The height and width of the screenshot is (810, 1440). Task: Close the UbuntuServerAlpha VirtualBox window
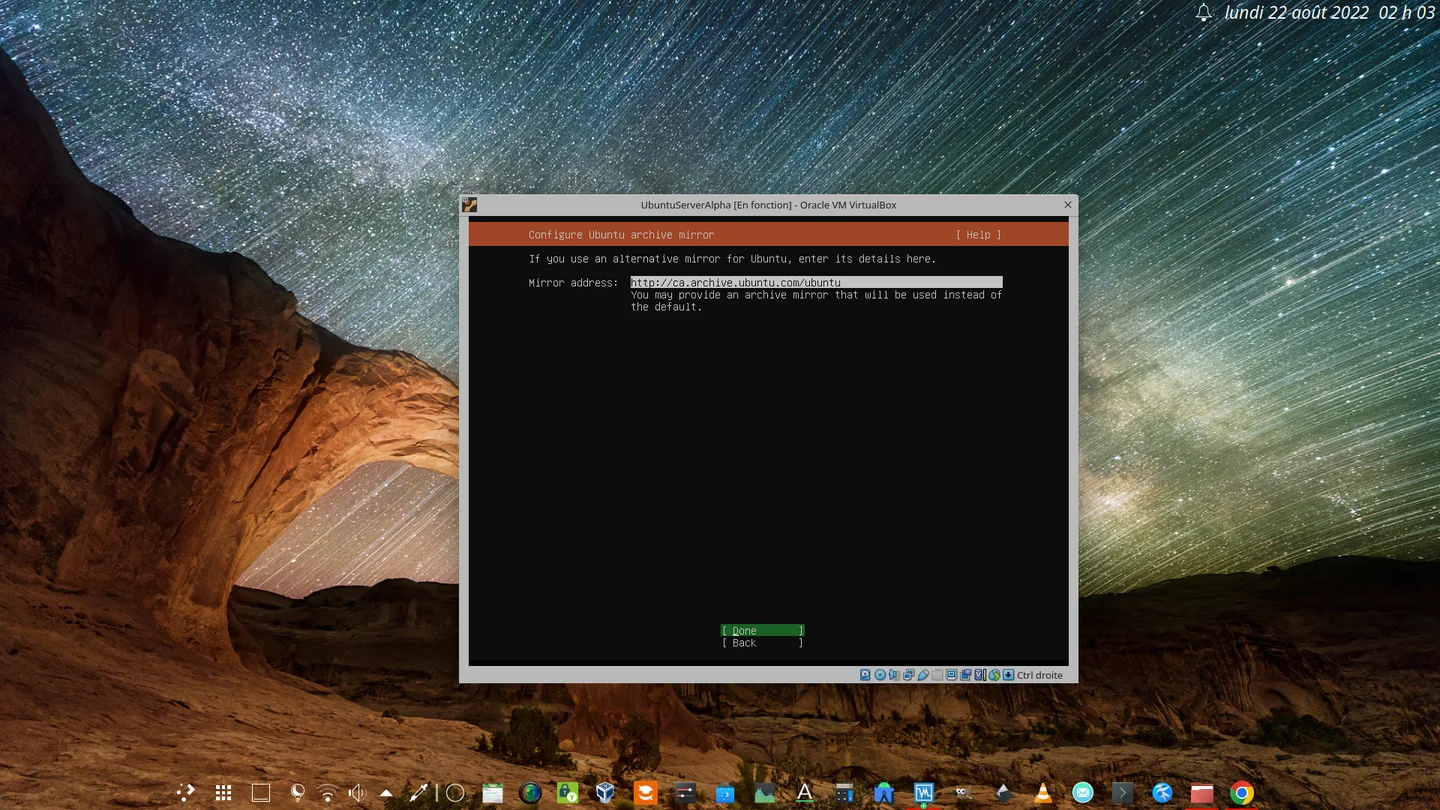(x=1068, y=205)
